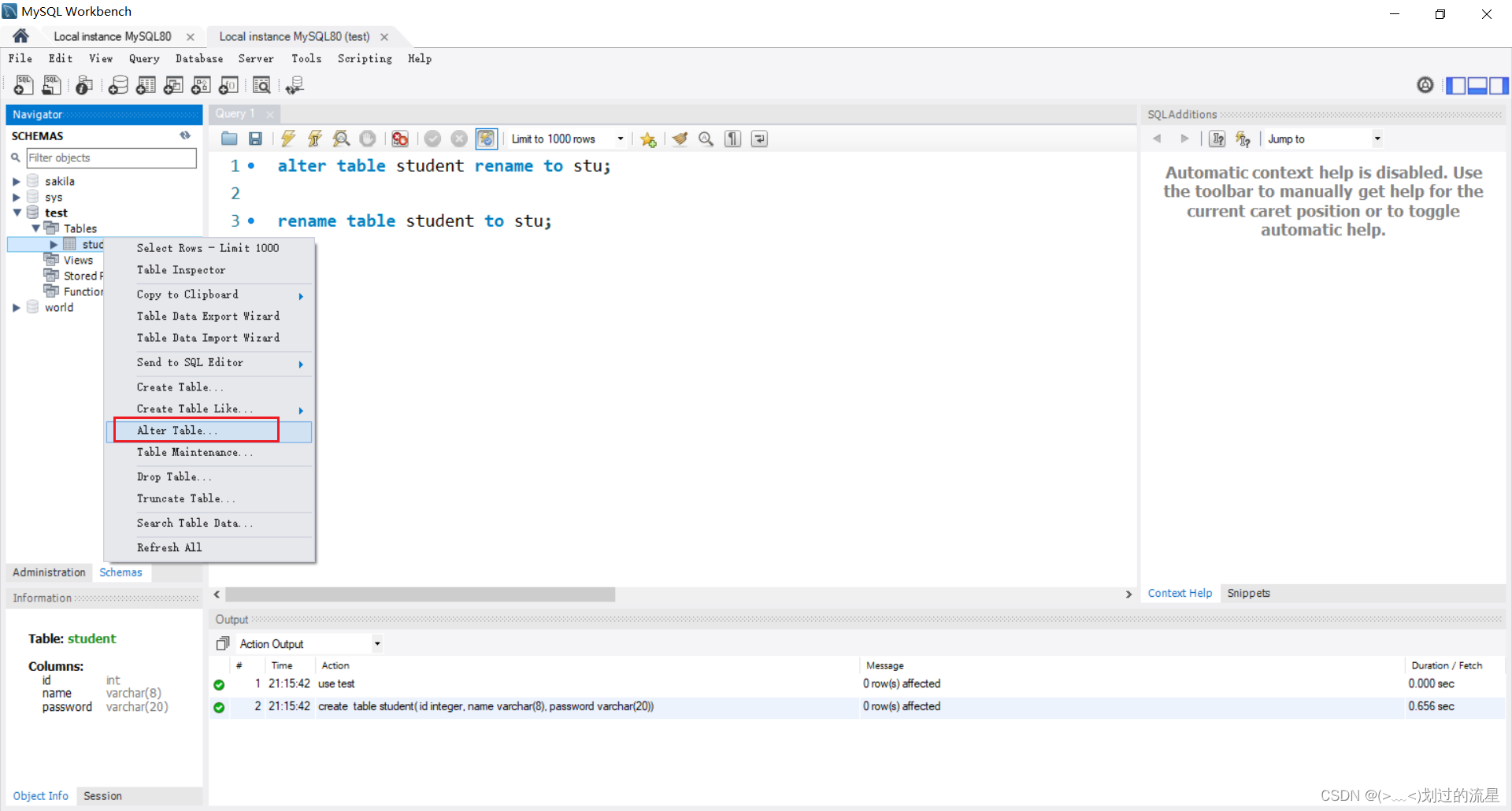Save the script to a file
The image size is (1512, 811).
click(x=255, y=139)
